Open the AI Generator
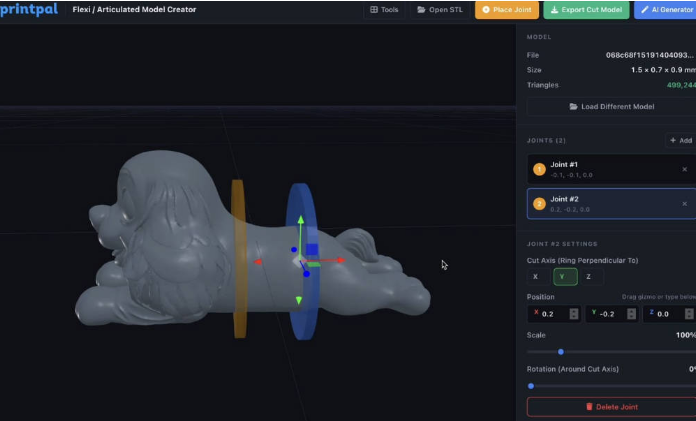 point(667,10)
